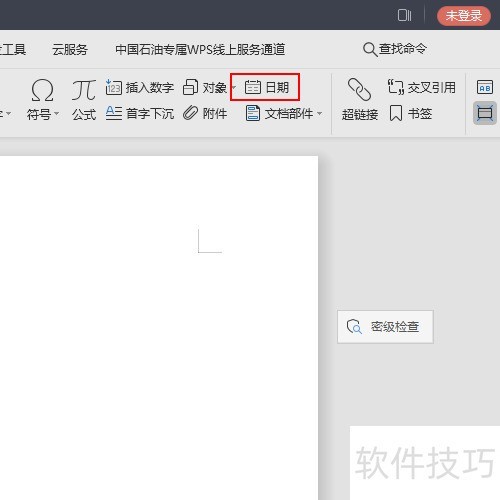
Task: Open 中国石油专属WPS线上服务通道 tab
Action: [200, 49]
